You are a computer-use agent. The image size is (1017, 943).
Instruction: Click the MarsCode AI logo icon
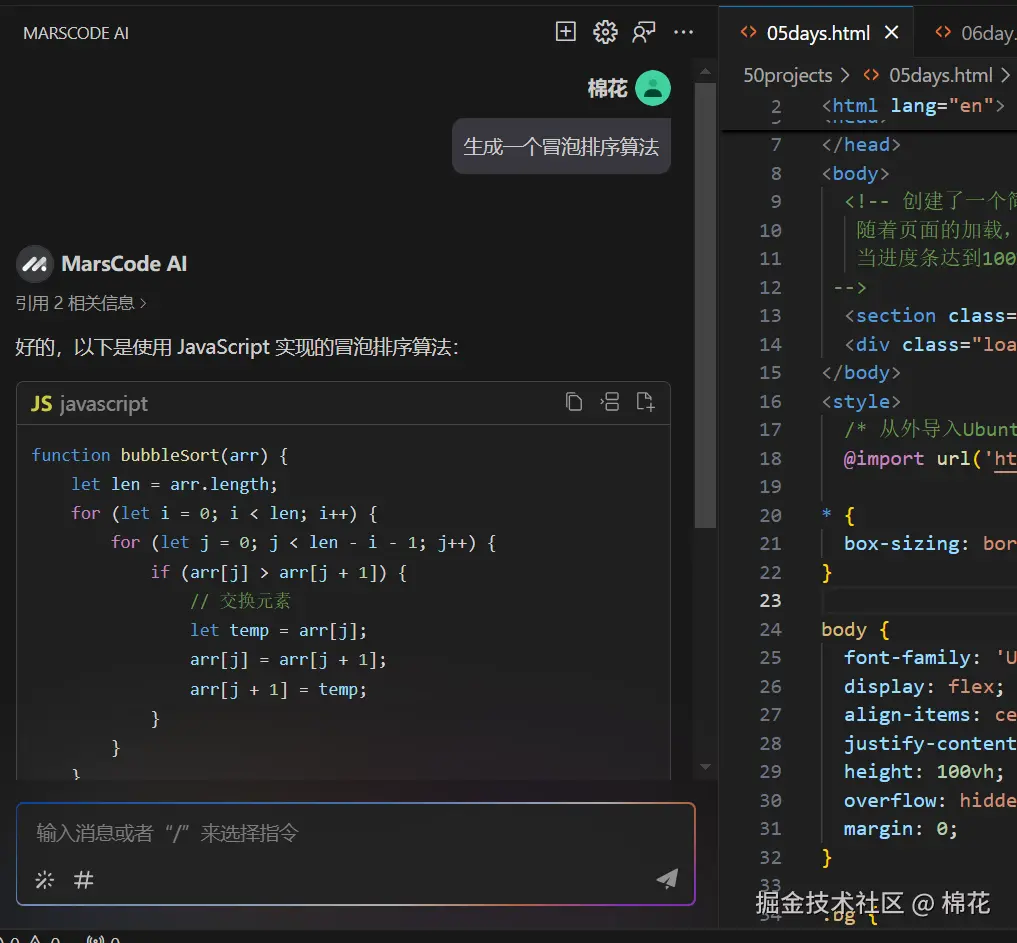coord(34,264)
